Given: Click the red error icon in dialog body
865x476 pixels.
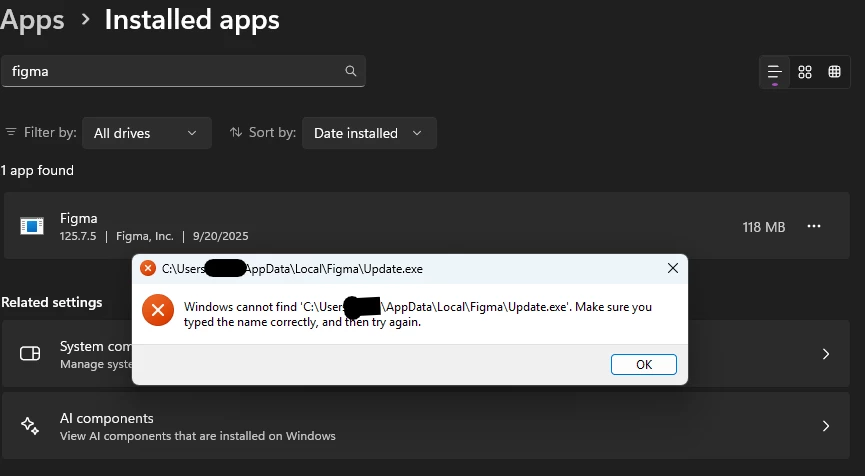Looking at the screenshot, I should pos(158,311).
